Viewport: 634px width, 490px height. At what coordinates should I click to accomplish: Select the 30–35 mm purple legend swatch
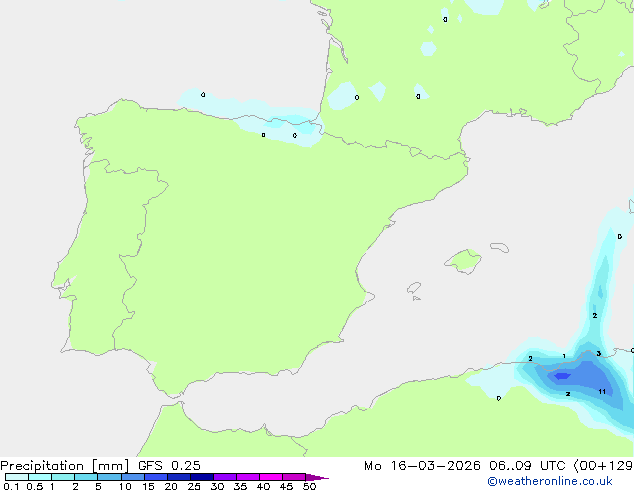point(225,477)
